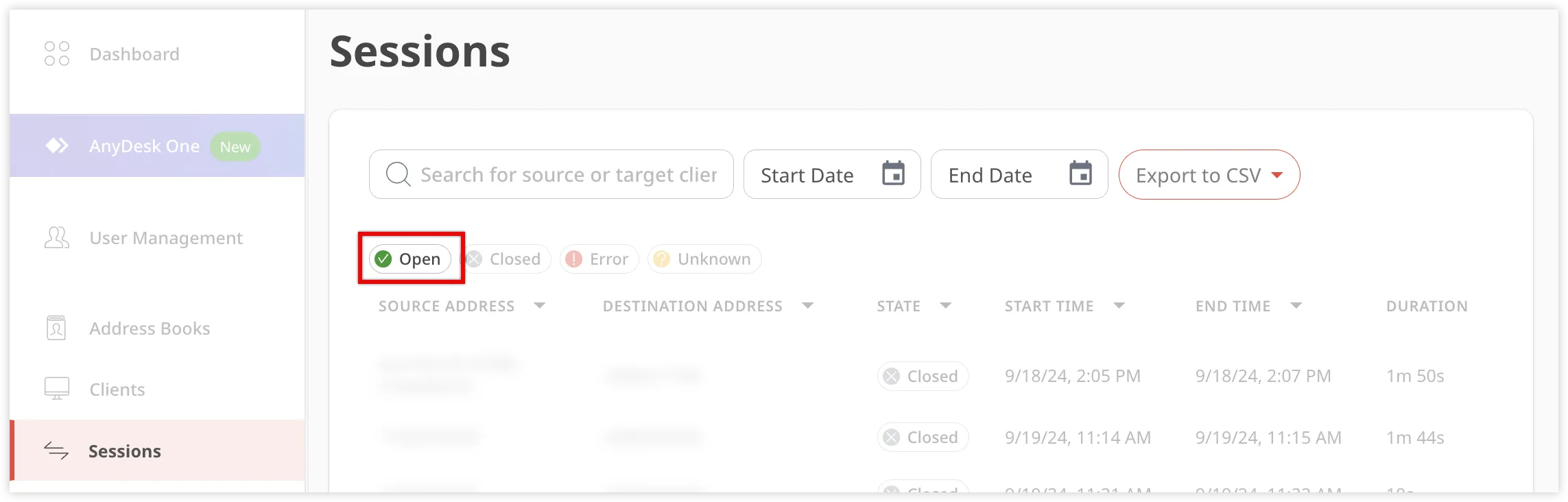Click the Sessions arrows icon

pos(56,451)
